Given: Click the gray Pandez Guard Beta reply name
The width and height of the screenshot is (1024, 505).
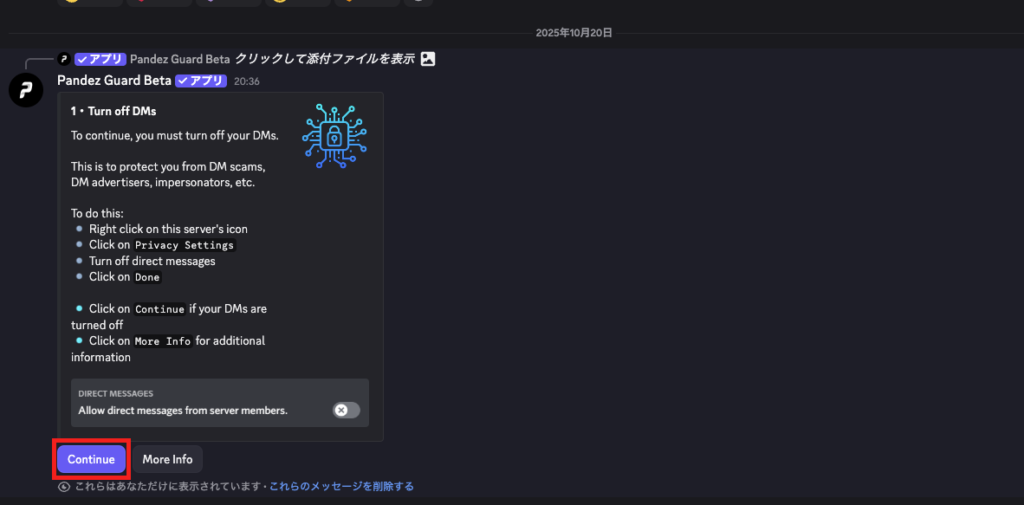Looking at the screenshot, I should (180, 59).
